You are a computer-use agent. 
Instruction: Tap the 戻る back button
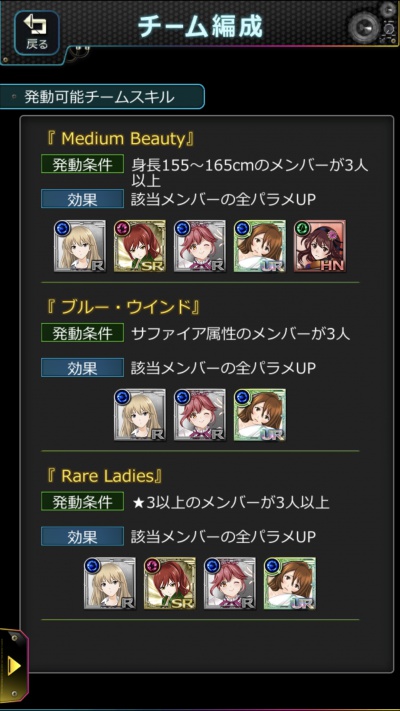pos(36,33)
